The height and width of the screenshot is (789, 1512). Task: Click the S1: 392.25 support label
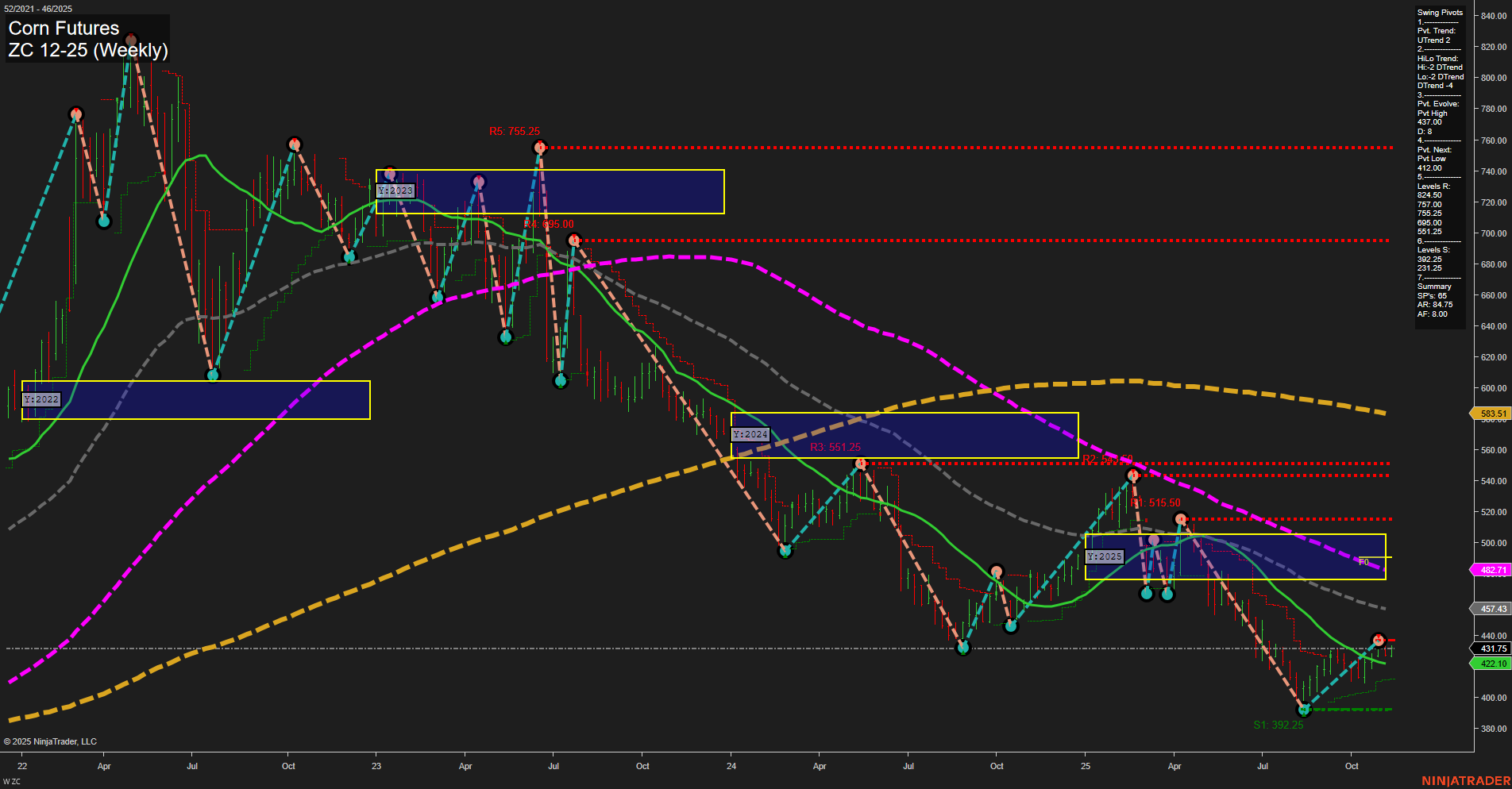1279,724
